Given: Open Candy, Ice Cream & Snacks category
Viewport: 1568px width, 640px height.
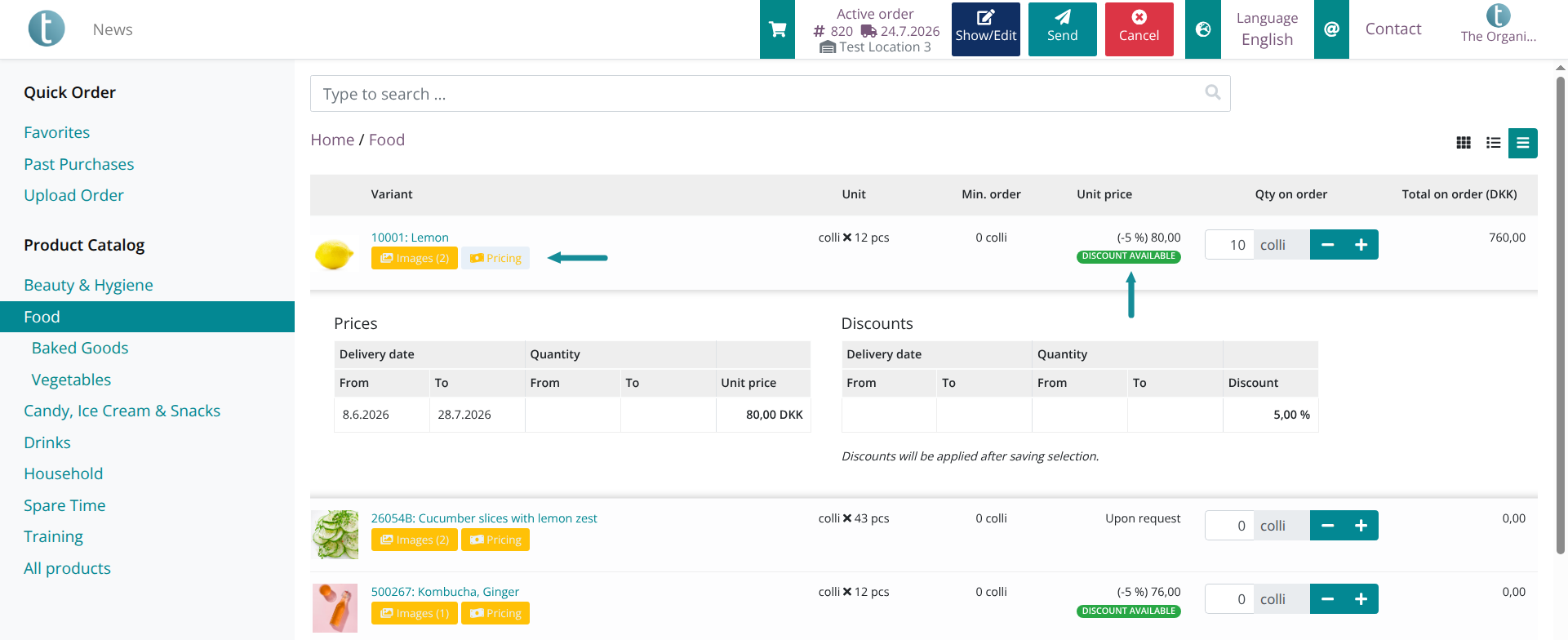Looking at the screenshot, I should tap(122, 411).
